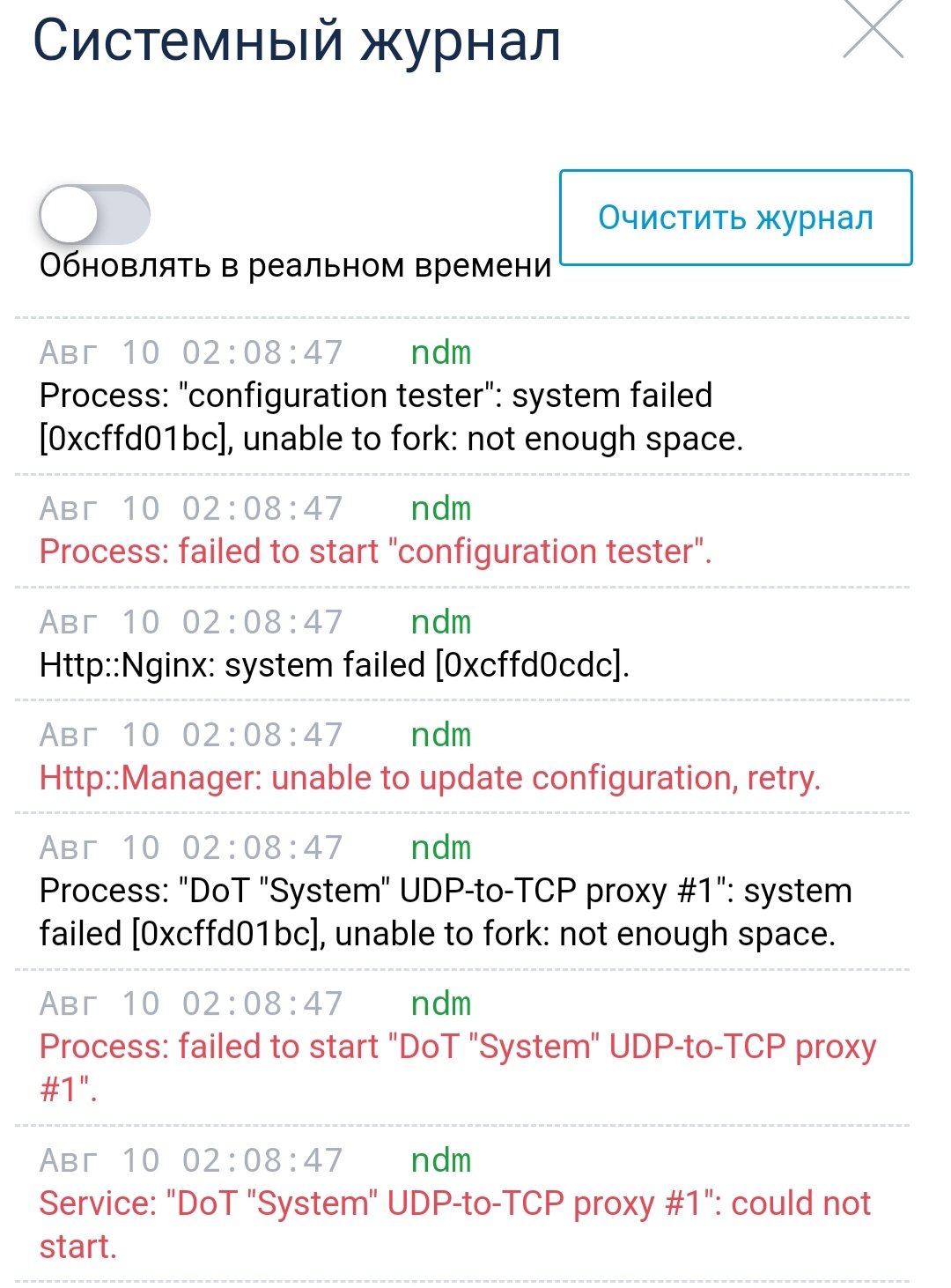Click "failed to start DoT System" error
The width and height of the screenshot is (951, 1288).
458,1068
